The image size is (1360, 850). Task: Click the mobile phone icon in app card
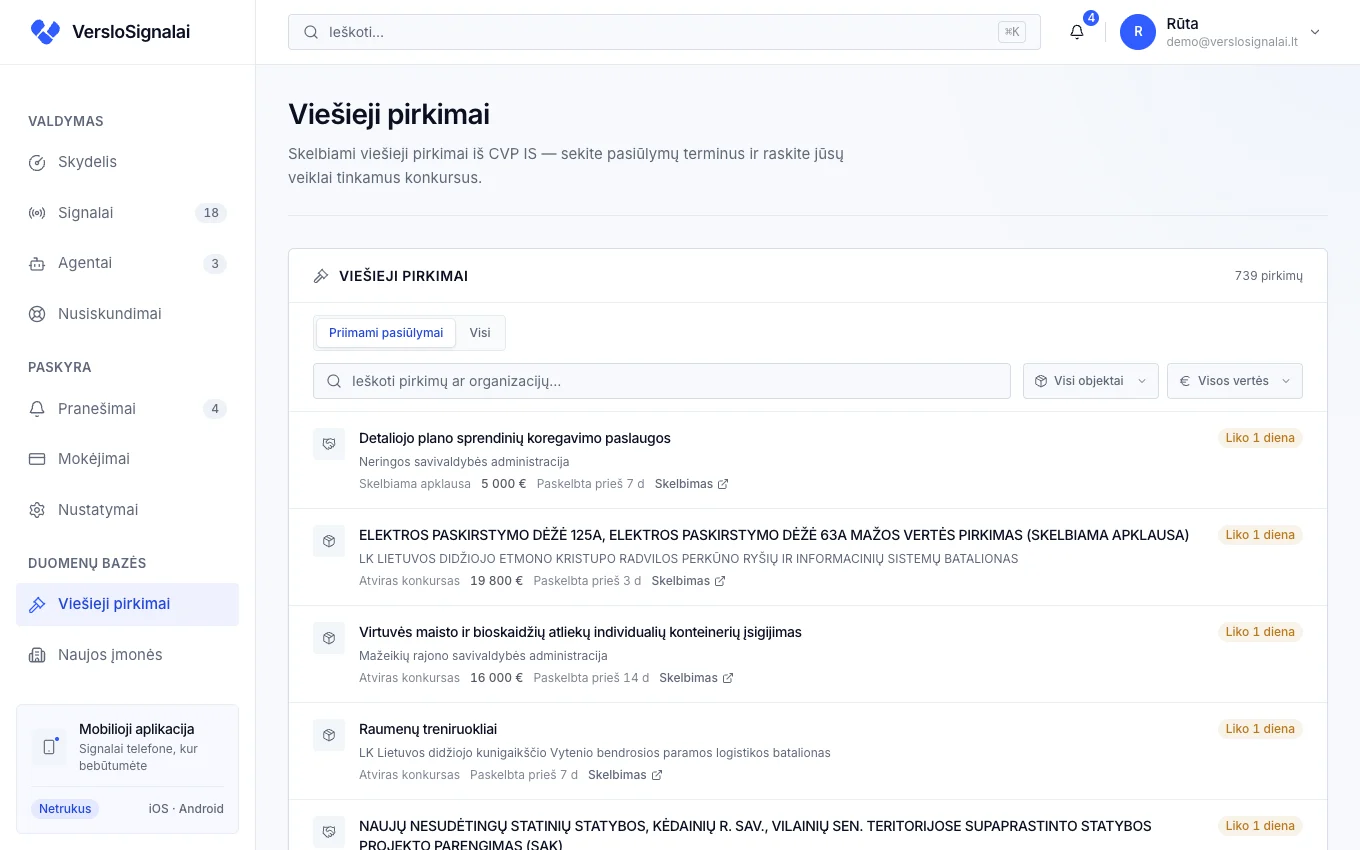49,747
